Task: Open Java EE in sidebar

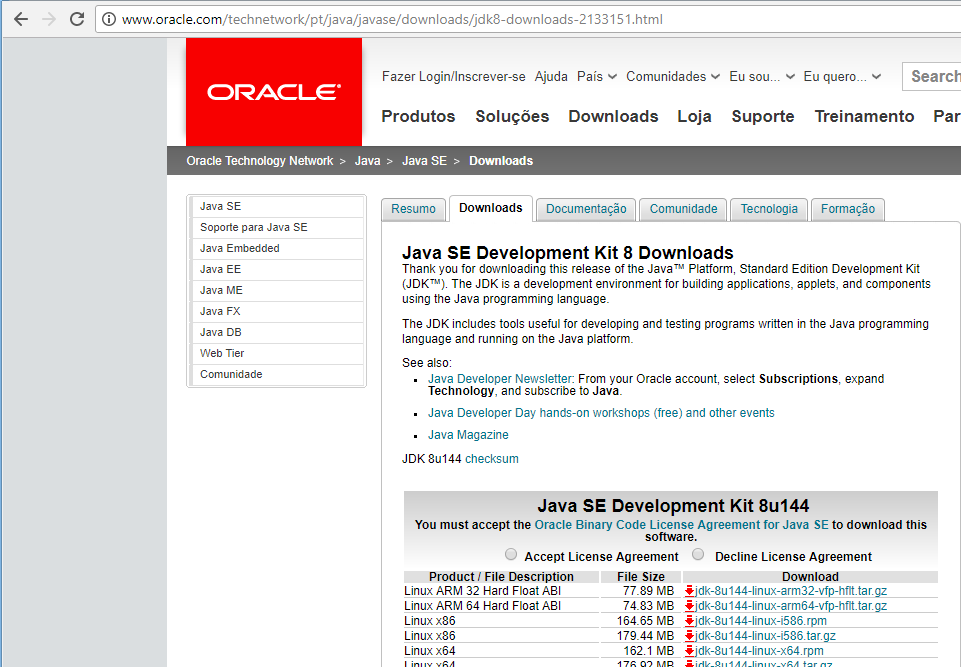Action: pos(277,269)
